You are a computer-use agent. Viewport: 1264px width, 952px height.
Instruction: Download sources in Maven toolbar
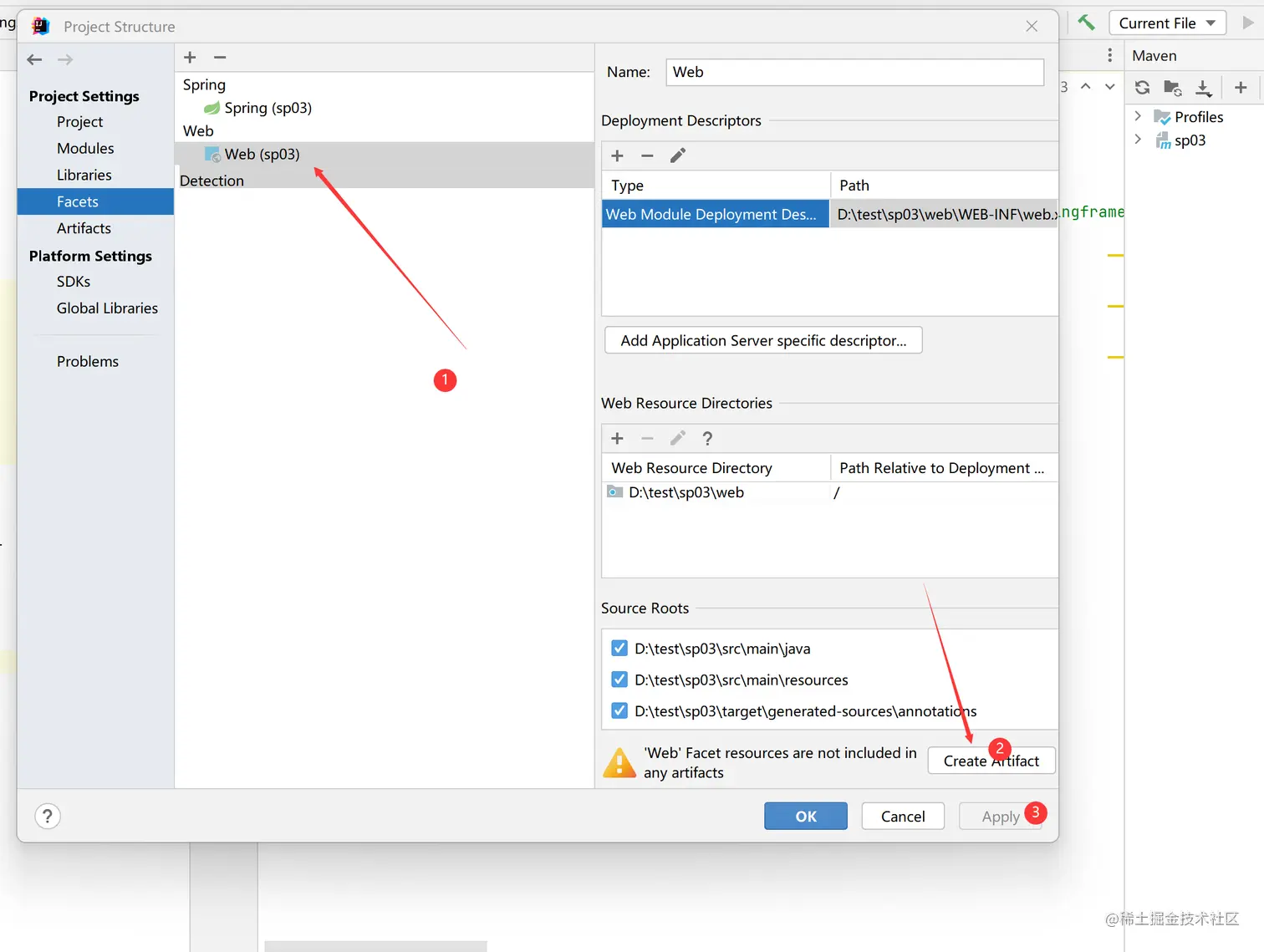tap(1203, 88)
